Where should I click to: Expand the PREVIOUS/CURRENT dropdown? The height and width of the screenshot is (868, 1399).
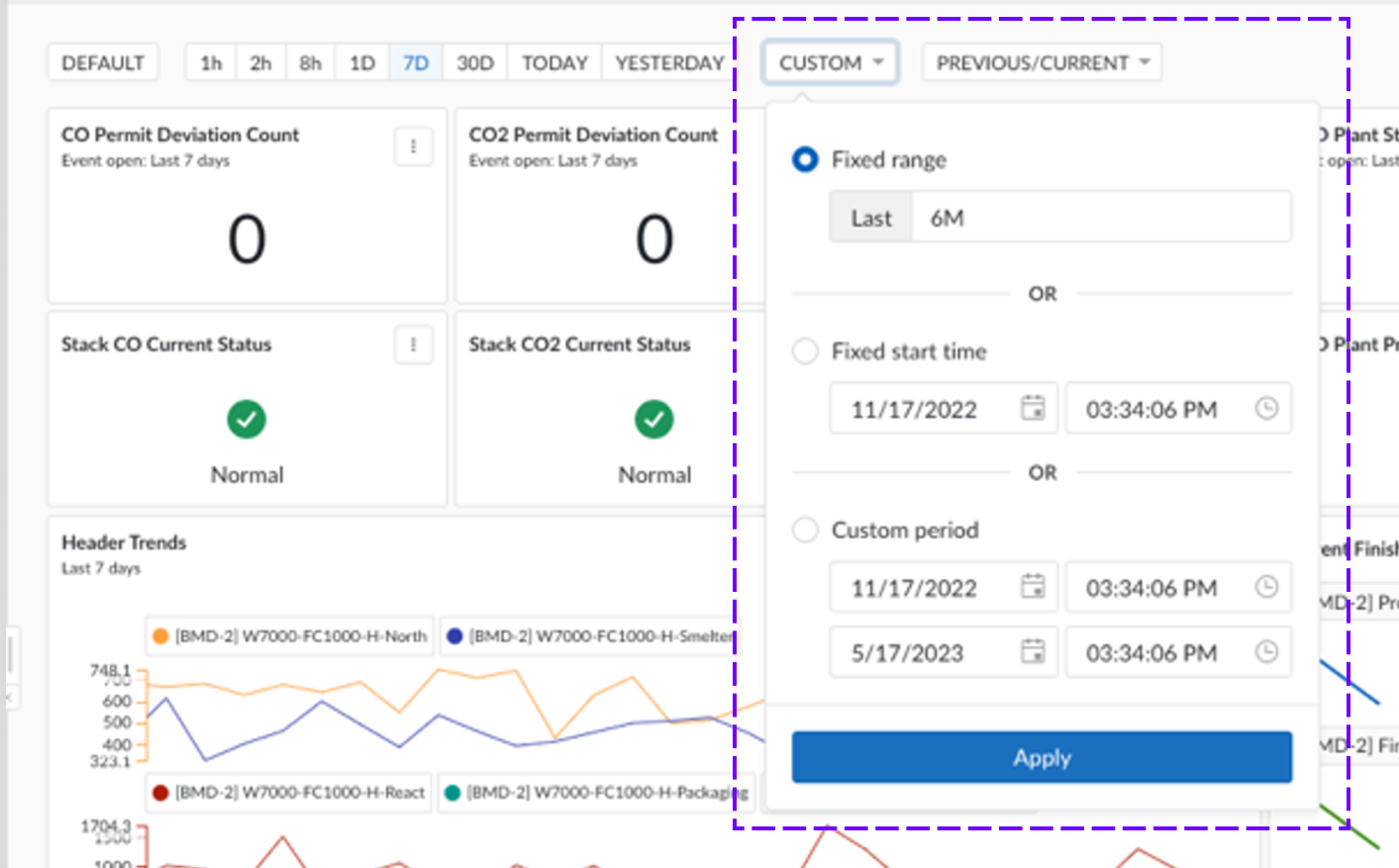pyautogui.click(x=1042, y=62)
